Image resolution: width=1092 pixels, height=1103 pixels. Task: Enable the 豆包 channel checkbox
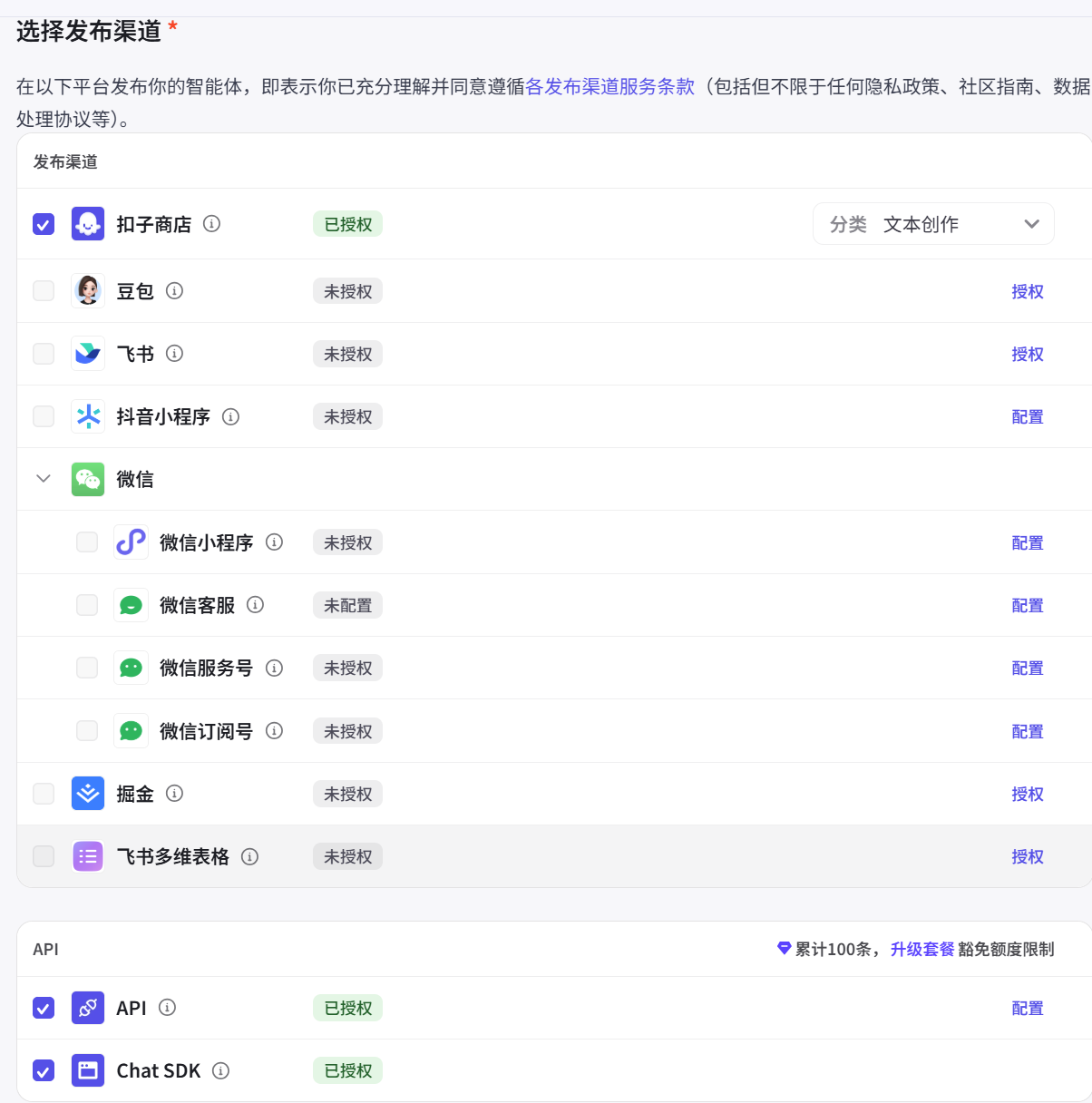pyautogui.click(x=43, y=290)
